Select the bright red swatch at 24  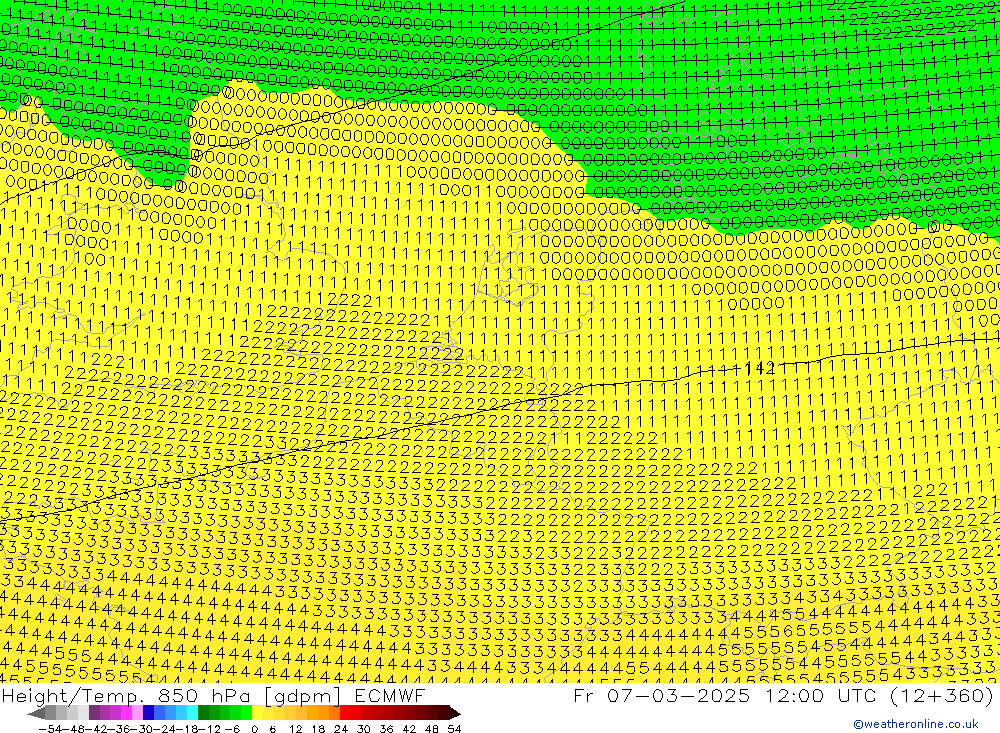tap(345, 714)
